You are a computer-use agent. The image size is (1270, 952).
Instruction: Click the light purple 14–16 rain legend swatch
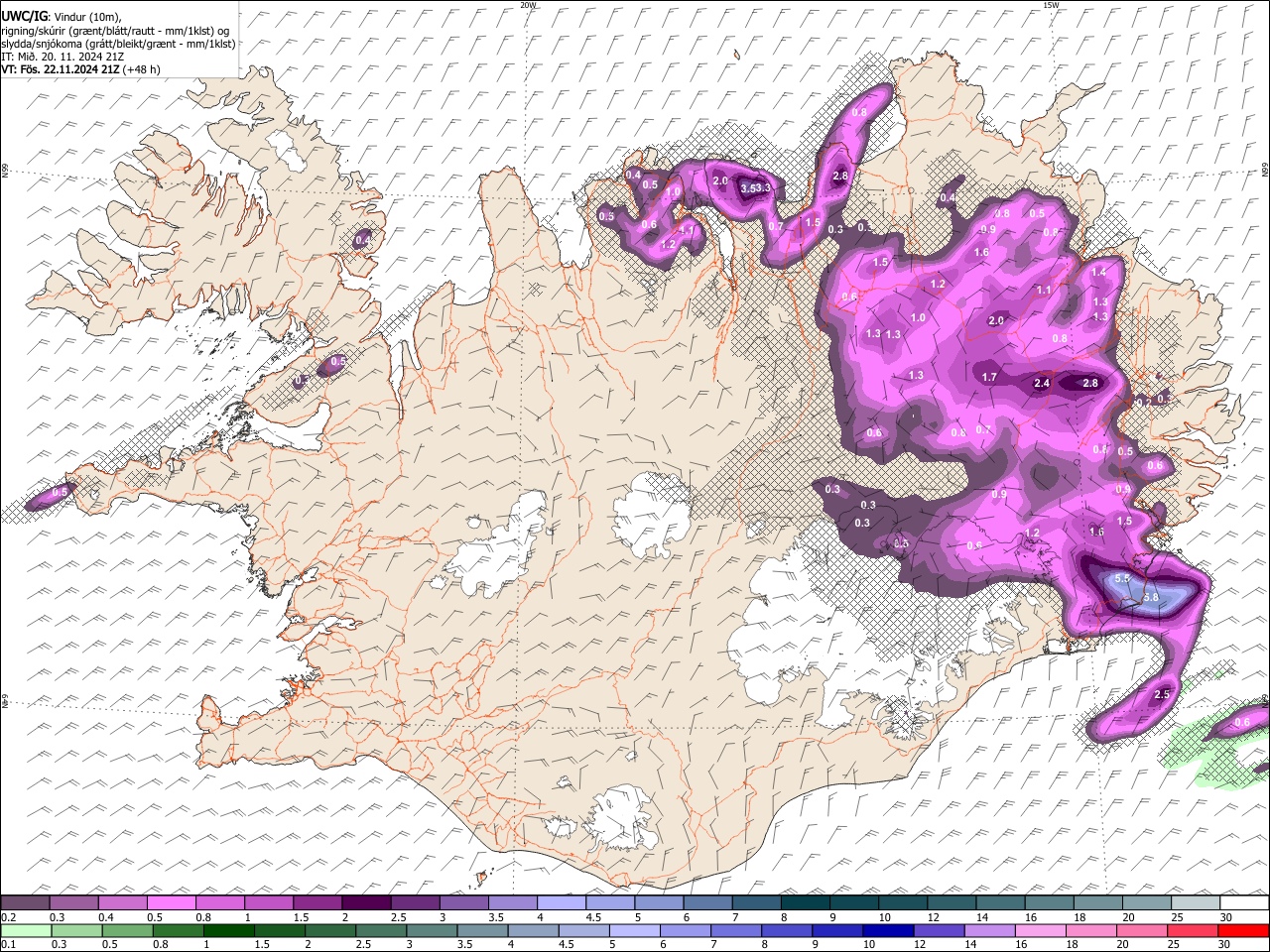pyautogui.click(x=987, y=930)
